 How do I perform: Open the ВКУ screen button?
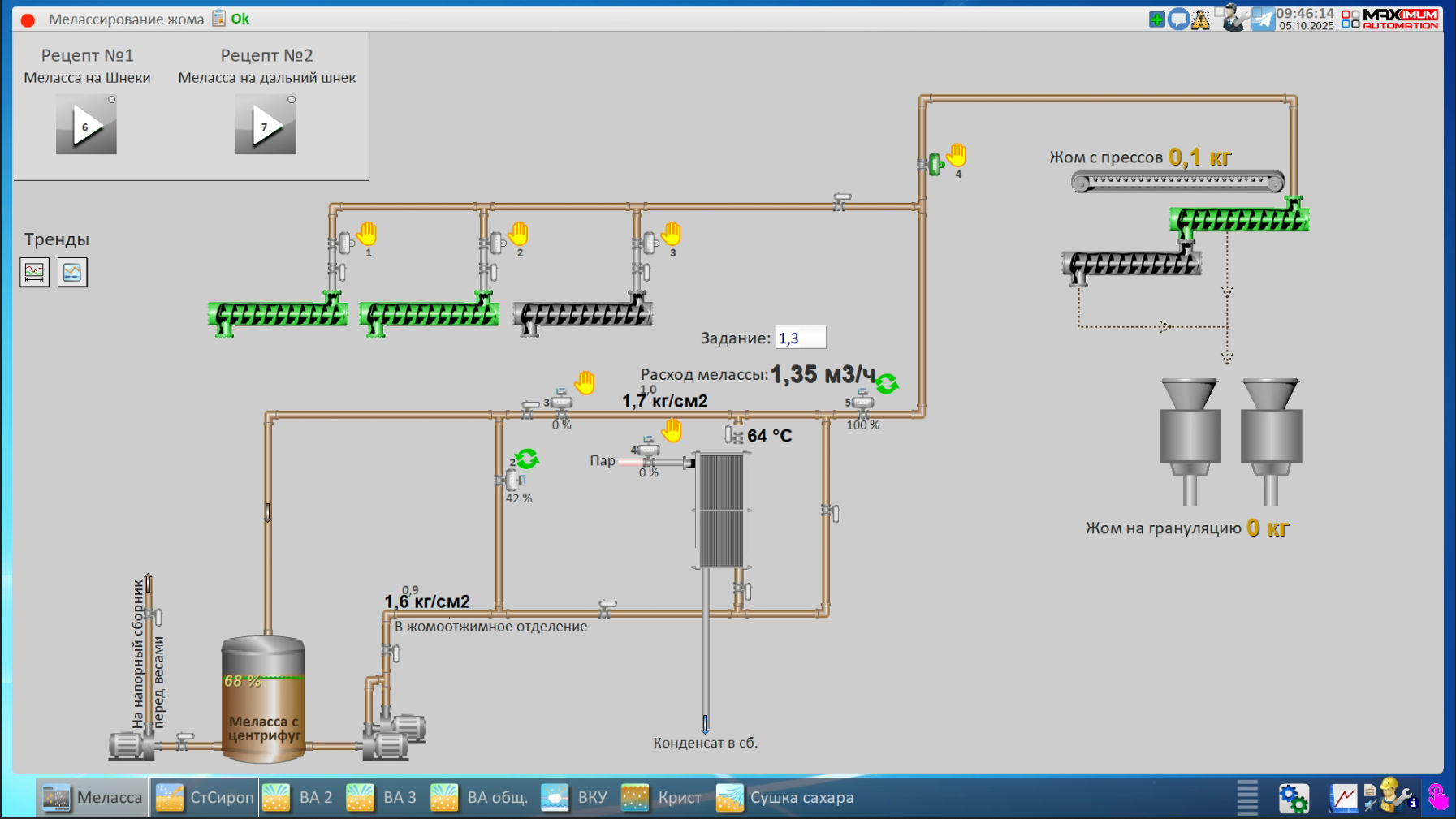pyautogui.click(x=575, y=798)
